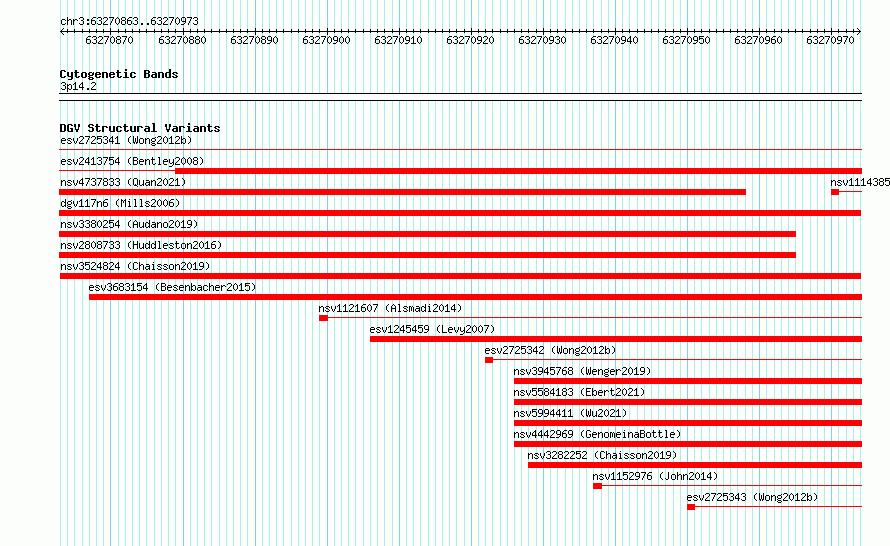Click ruler position 63270940
The width and height of the screenshot is (890, 546).
click(615, 40)
